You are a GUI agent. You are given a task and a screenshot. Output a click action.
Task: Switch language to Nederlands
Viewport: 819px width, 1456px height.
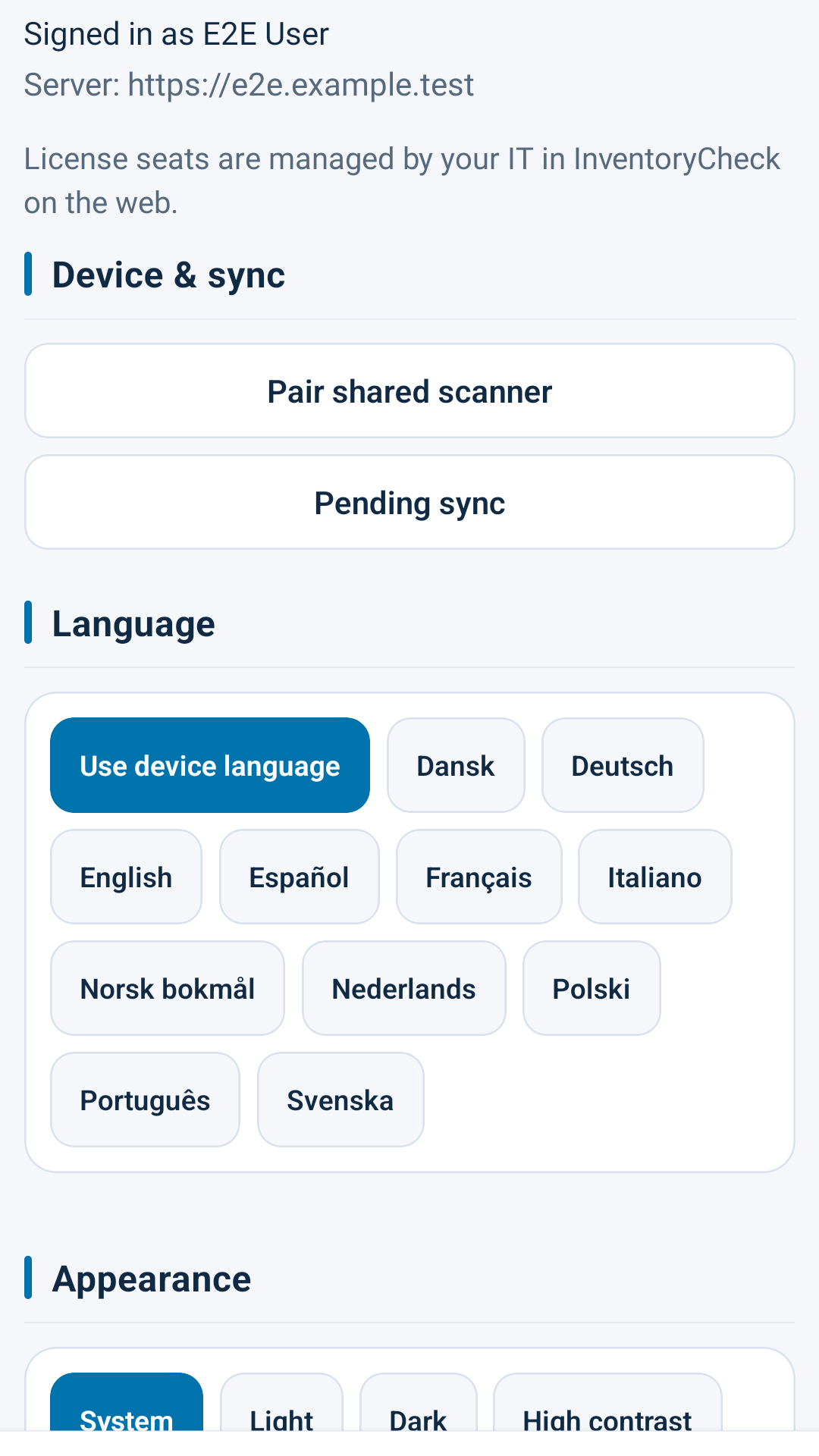click(x=403, y=988)
